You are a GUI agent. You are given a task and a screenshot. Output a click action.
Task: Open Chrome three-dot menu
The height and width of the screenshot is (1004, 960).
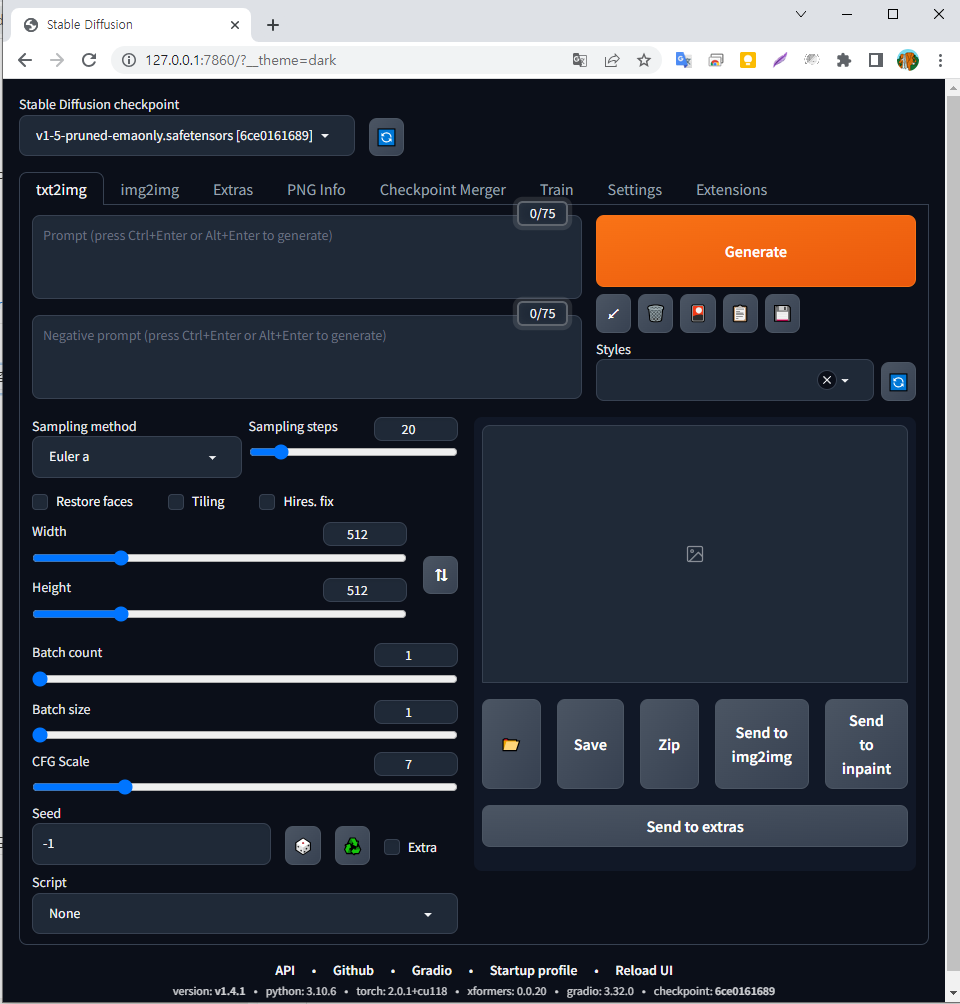[940, 60]
